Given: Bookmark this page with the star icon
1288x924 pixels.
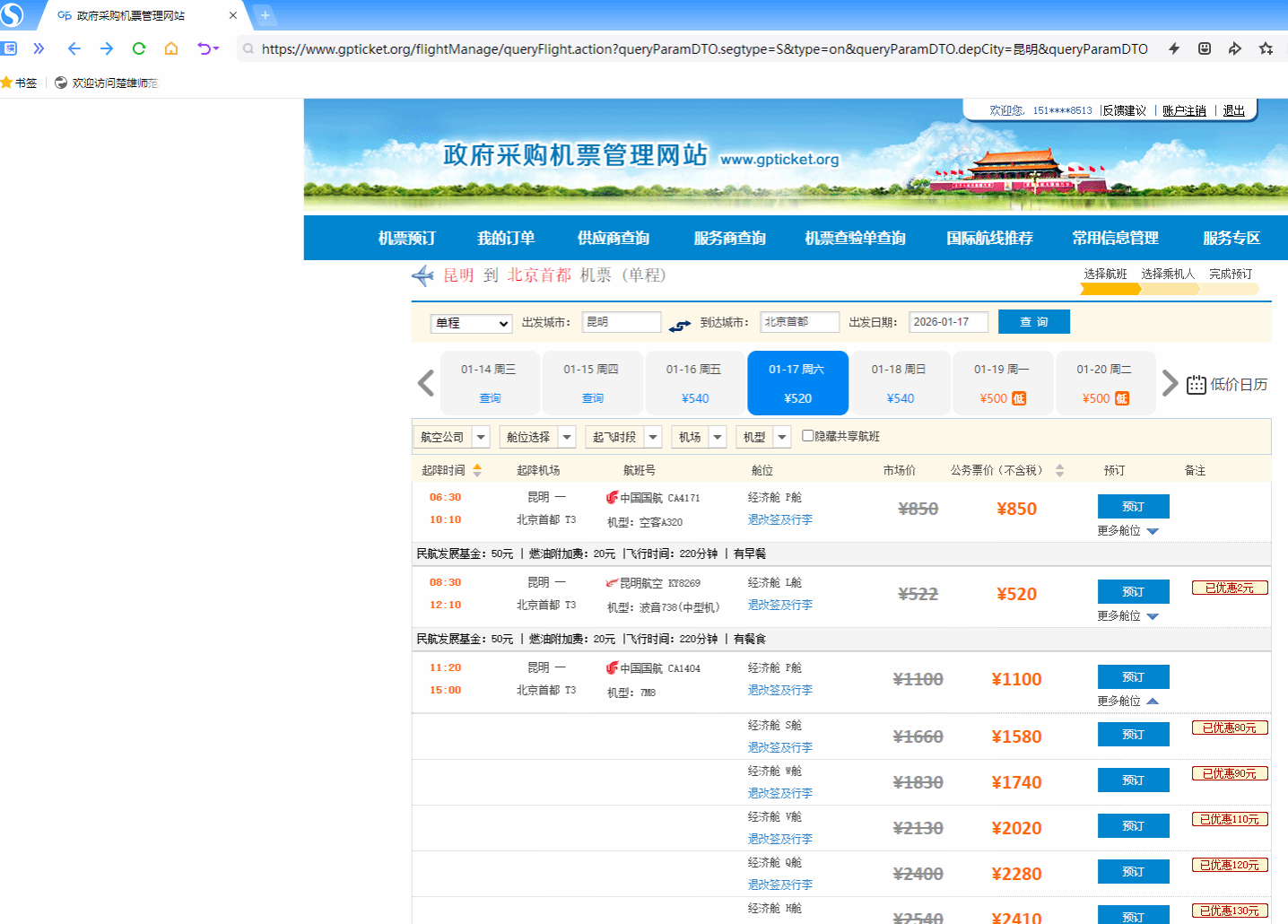Looking at the screenshot, I should click(x=1266, y=48).
